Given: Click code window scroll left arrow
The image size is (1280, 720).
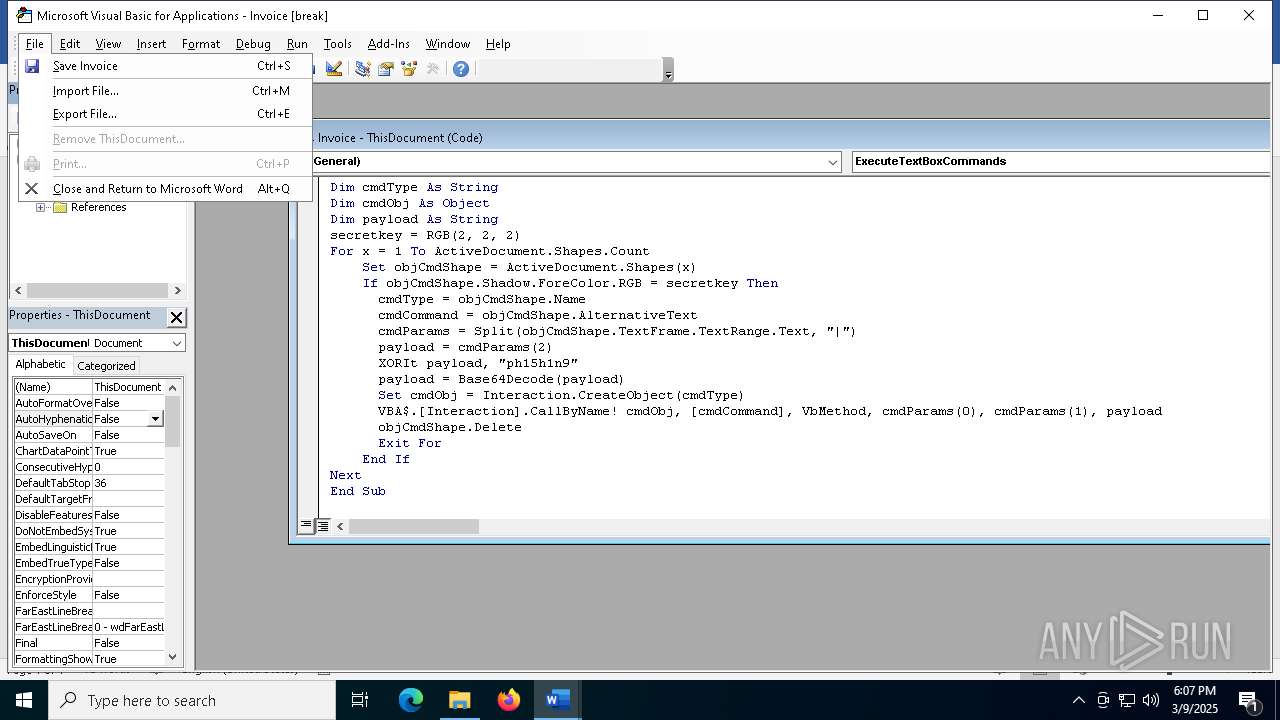Looking at the screenshot, I should [x=340, y=526].
